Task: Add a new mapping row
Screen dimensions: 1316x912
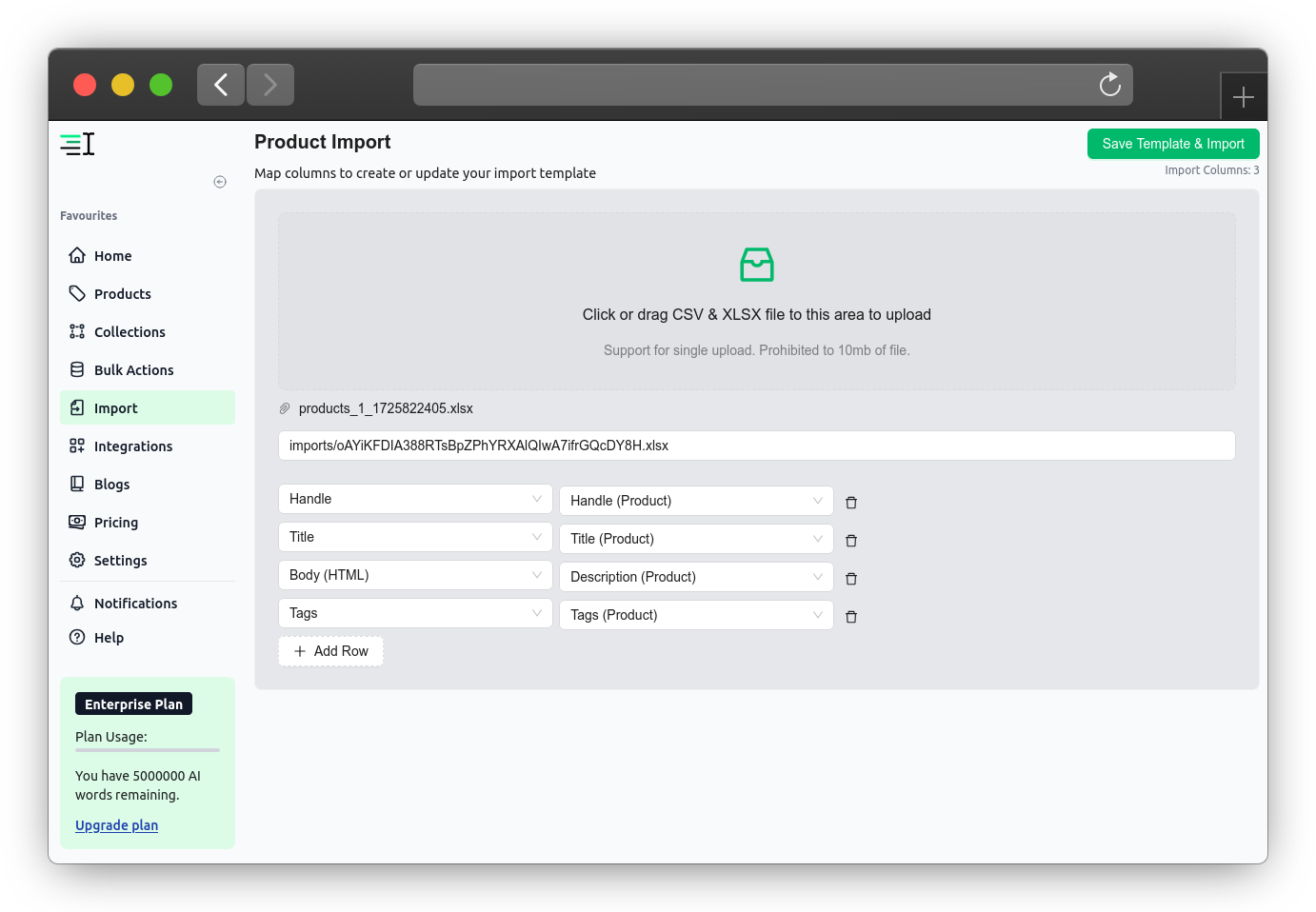Action: click(x=330, y=651)
